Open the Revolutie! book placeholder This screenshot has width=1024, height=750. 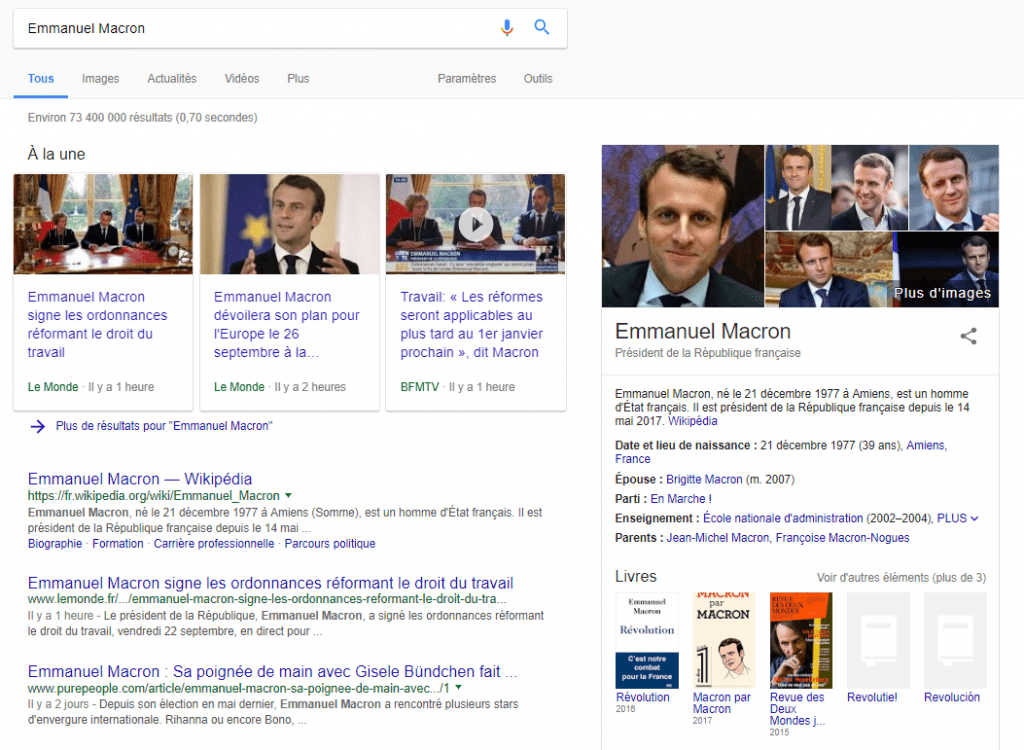[878, 640]
